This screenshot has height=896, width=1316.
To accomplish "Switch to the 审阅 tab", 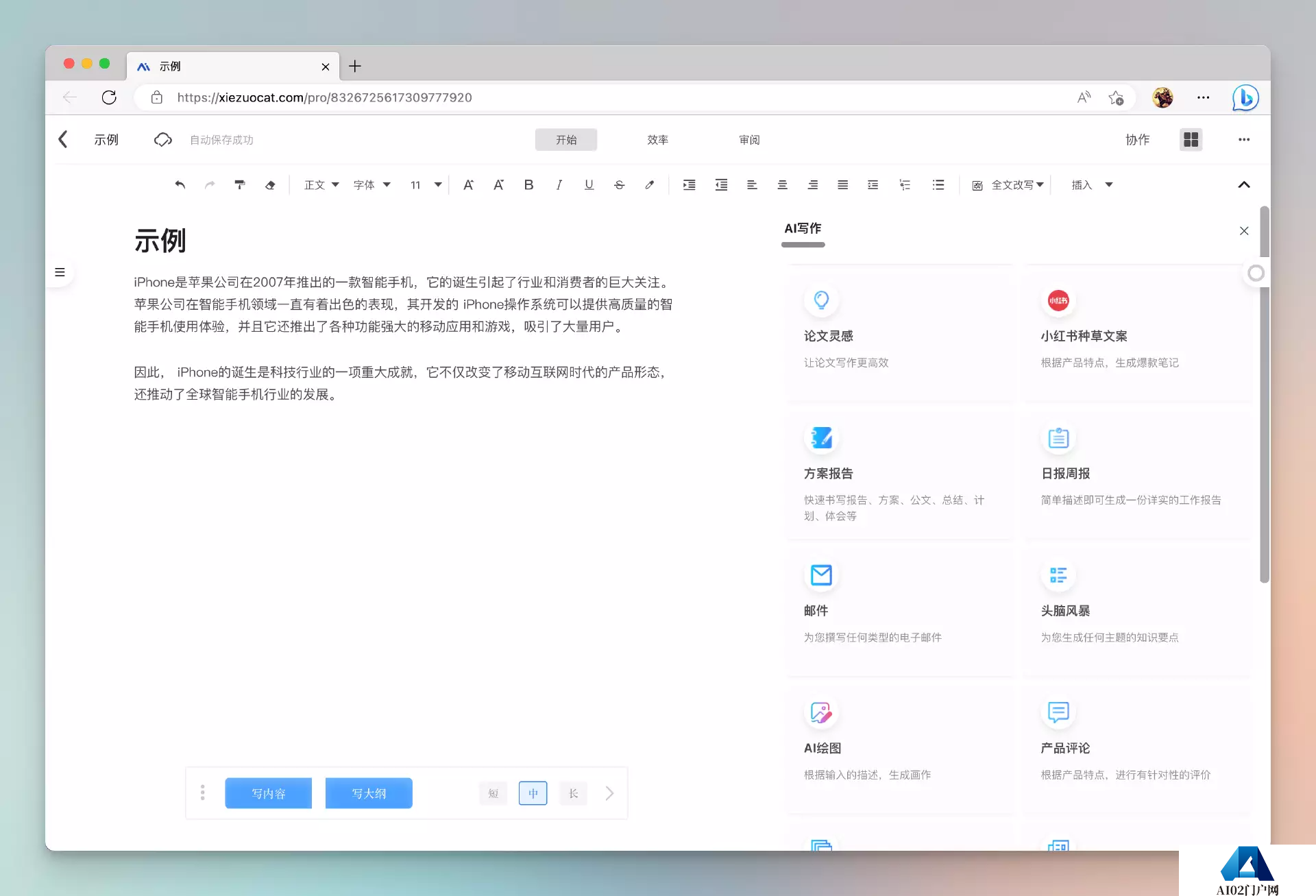I will 749,139.
